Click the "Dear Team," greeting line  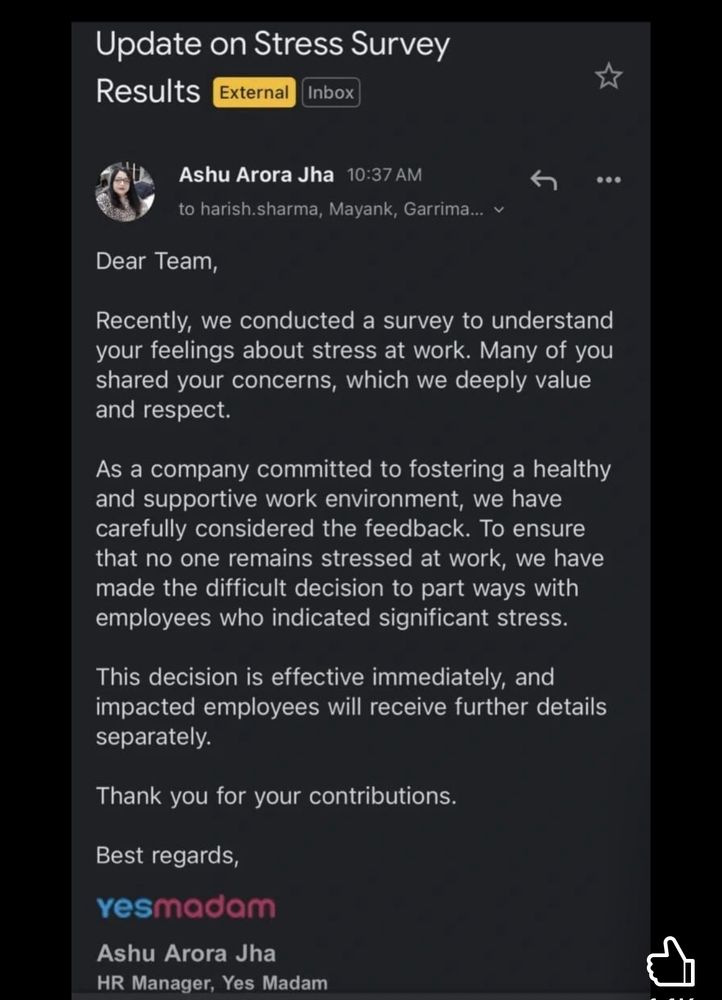pyautogui.click(x=155, y=262)
